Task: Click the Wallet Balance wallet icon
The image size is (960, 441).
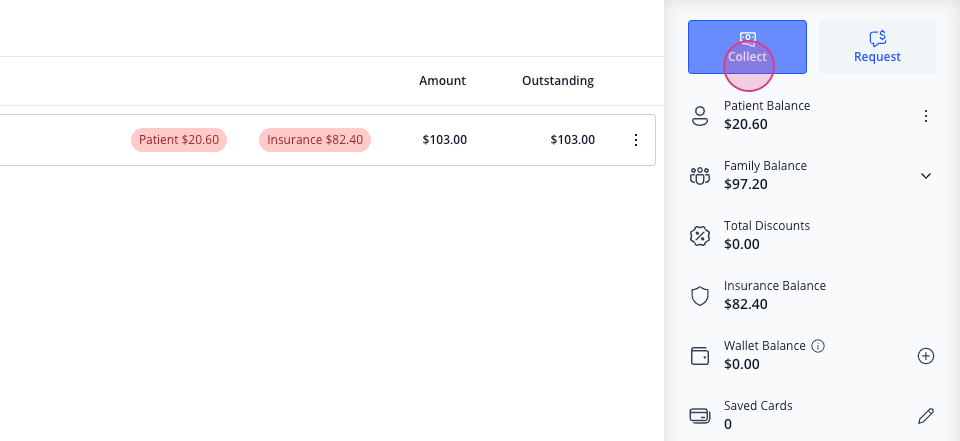Action: [700, 356]
